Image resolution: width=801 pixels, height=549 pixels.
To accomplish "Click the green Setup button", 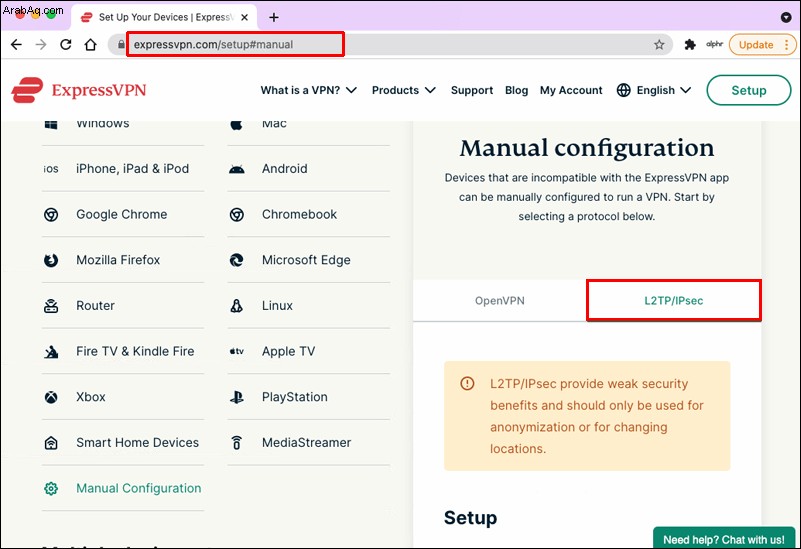I will [748, 90].
